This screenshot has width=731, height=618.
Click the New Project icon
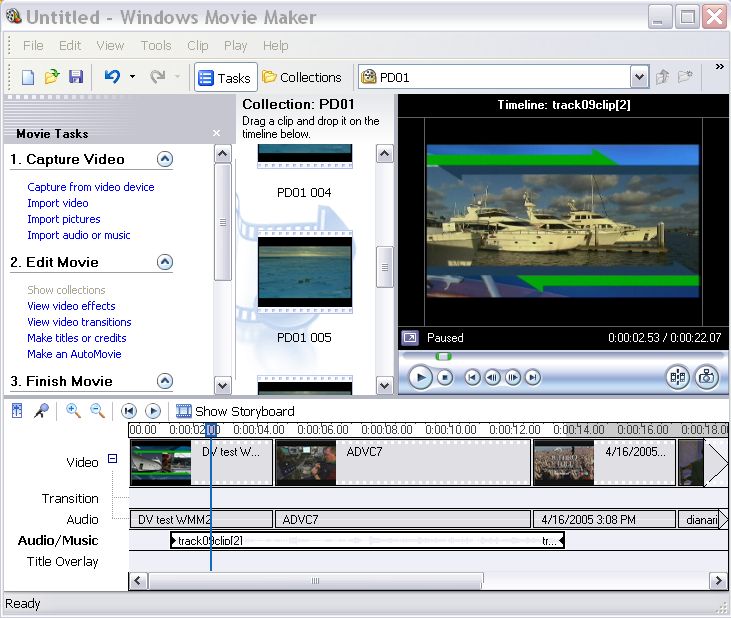tap(28, 77)
